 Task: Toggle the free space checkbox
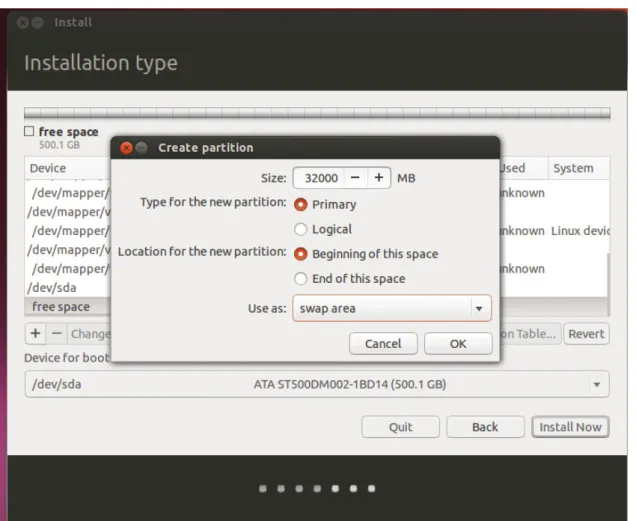click(29, 131)
